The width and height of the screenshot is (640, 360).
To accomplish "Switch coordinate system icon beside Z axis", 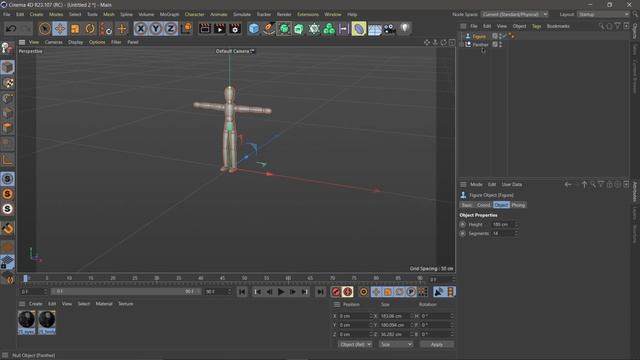I will pos(186,29).
